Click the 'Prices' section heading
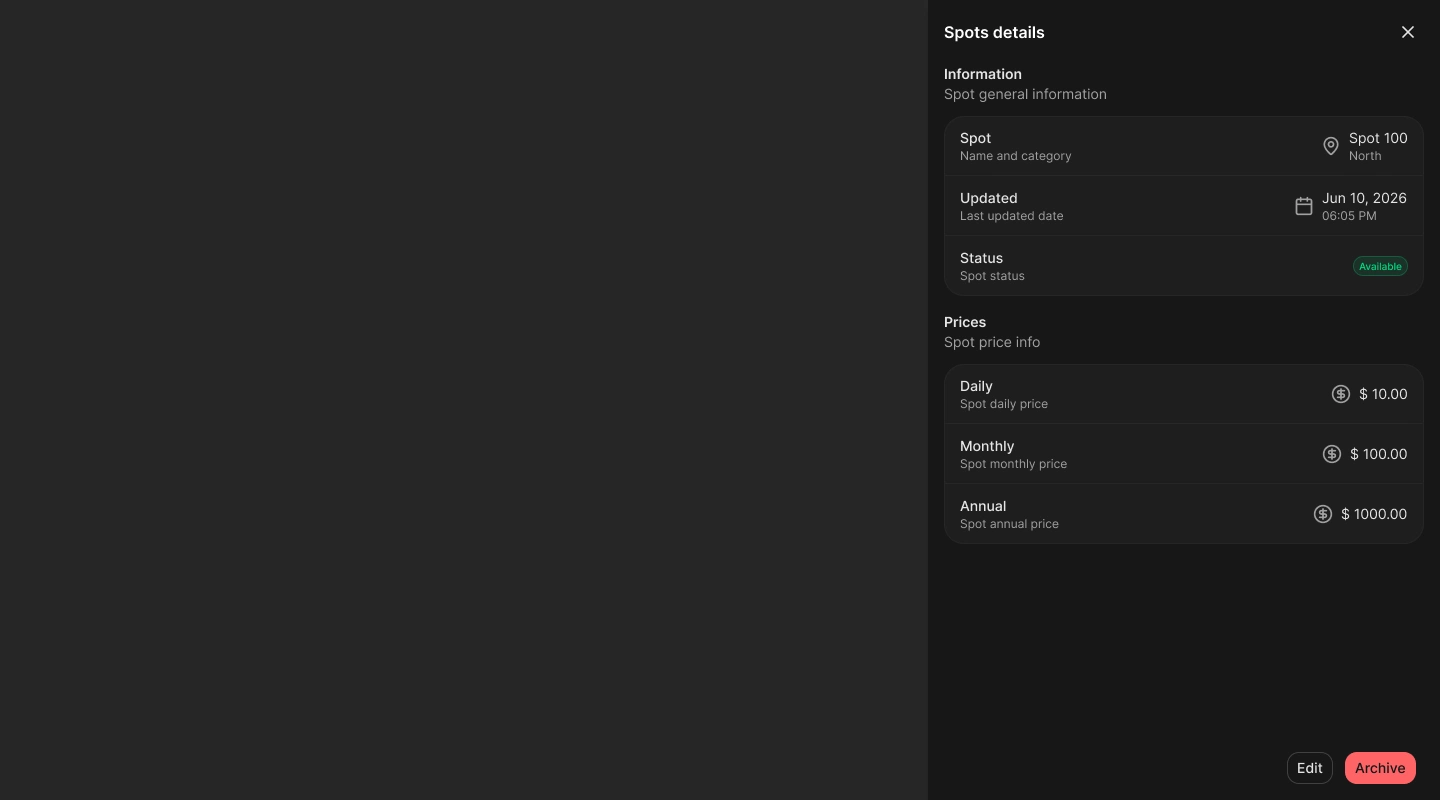The image size is (1440, 800). [x=965, y=322]
